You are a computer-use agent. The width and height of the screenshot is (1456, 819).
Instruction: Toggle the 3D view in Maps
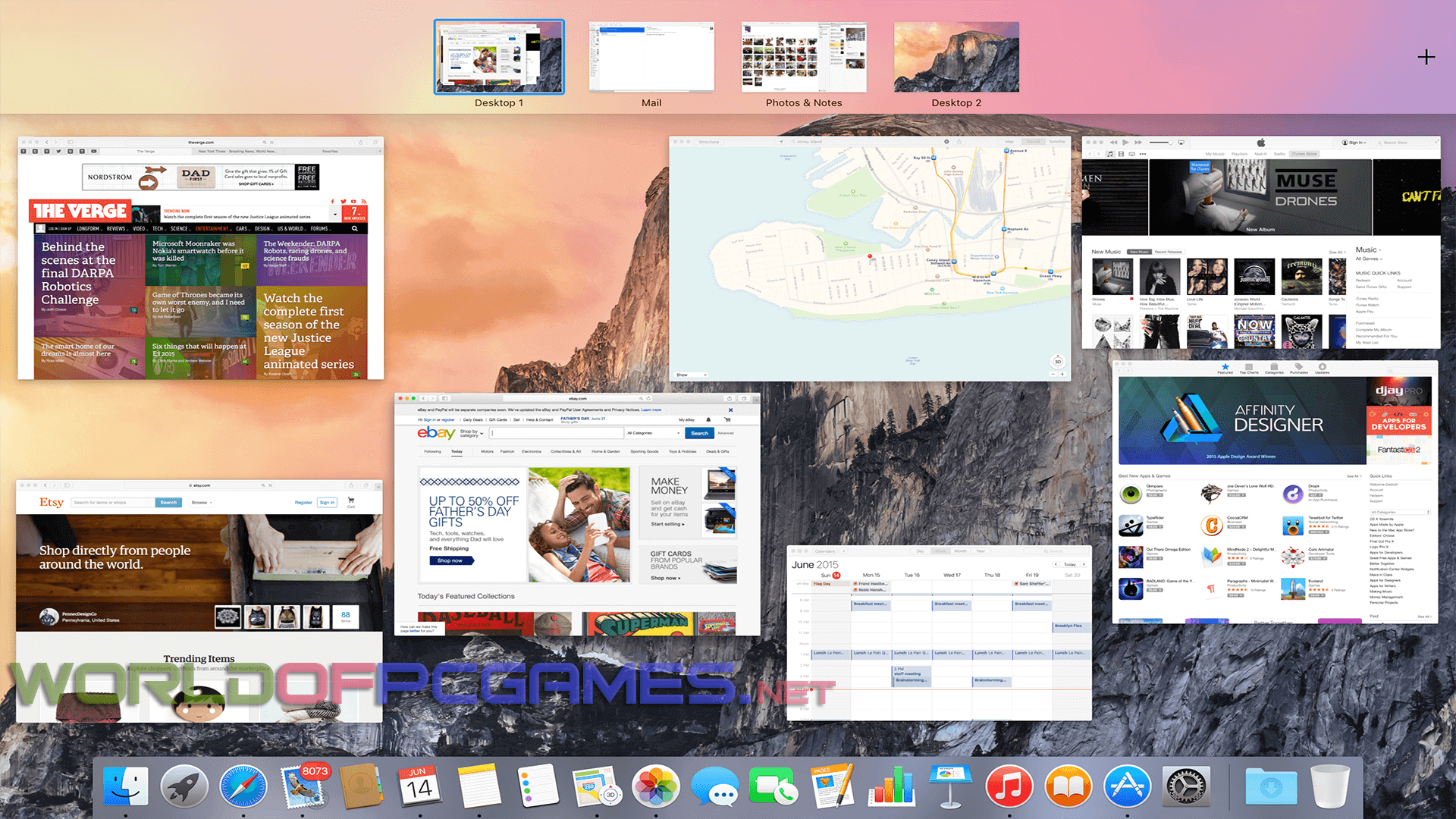(1057, 361)
